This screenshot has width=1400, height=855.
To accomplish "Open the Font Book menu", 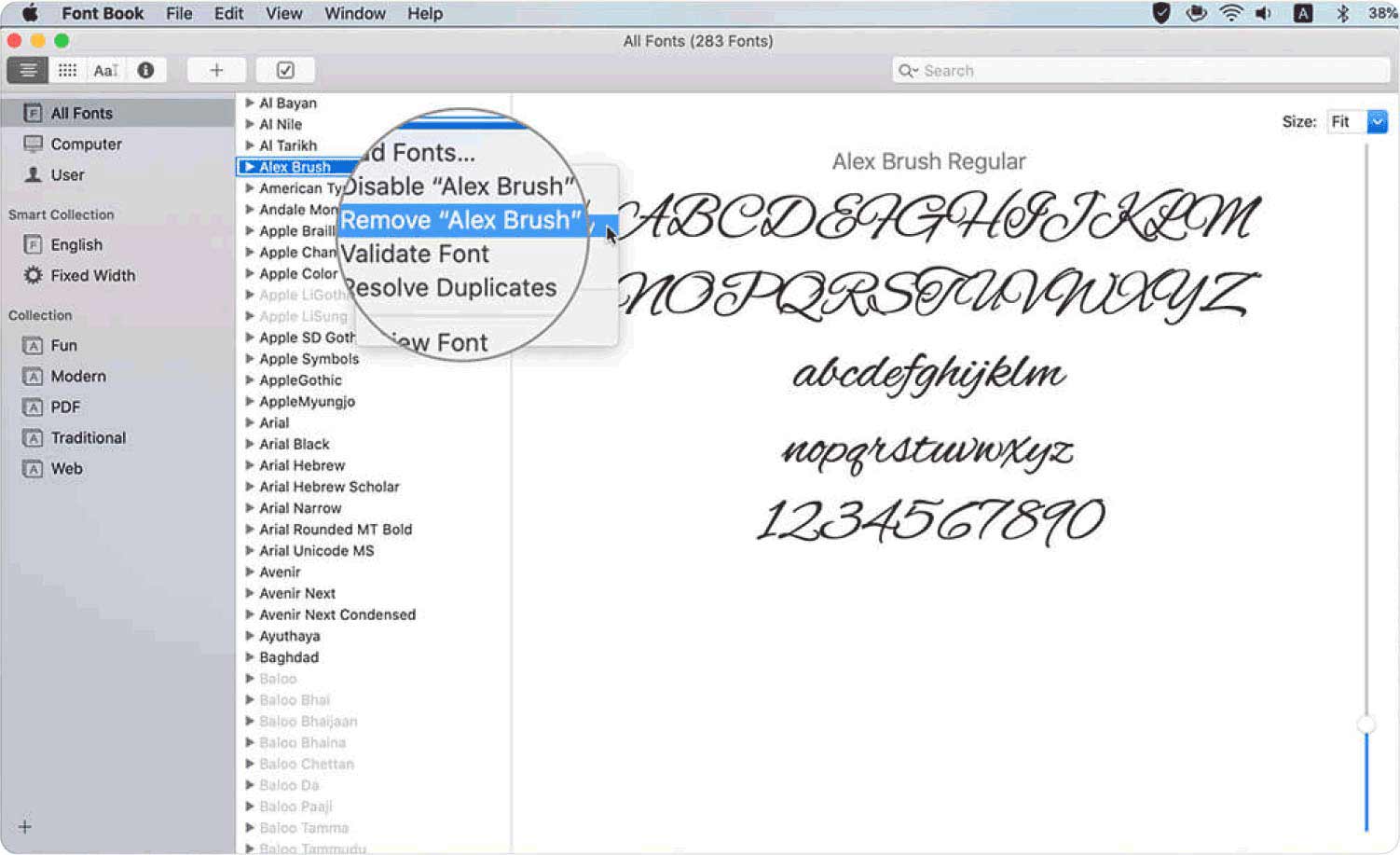I will coord(103,13).
